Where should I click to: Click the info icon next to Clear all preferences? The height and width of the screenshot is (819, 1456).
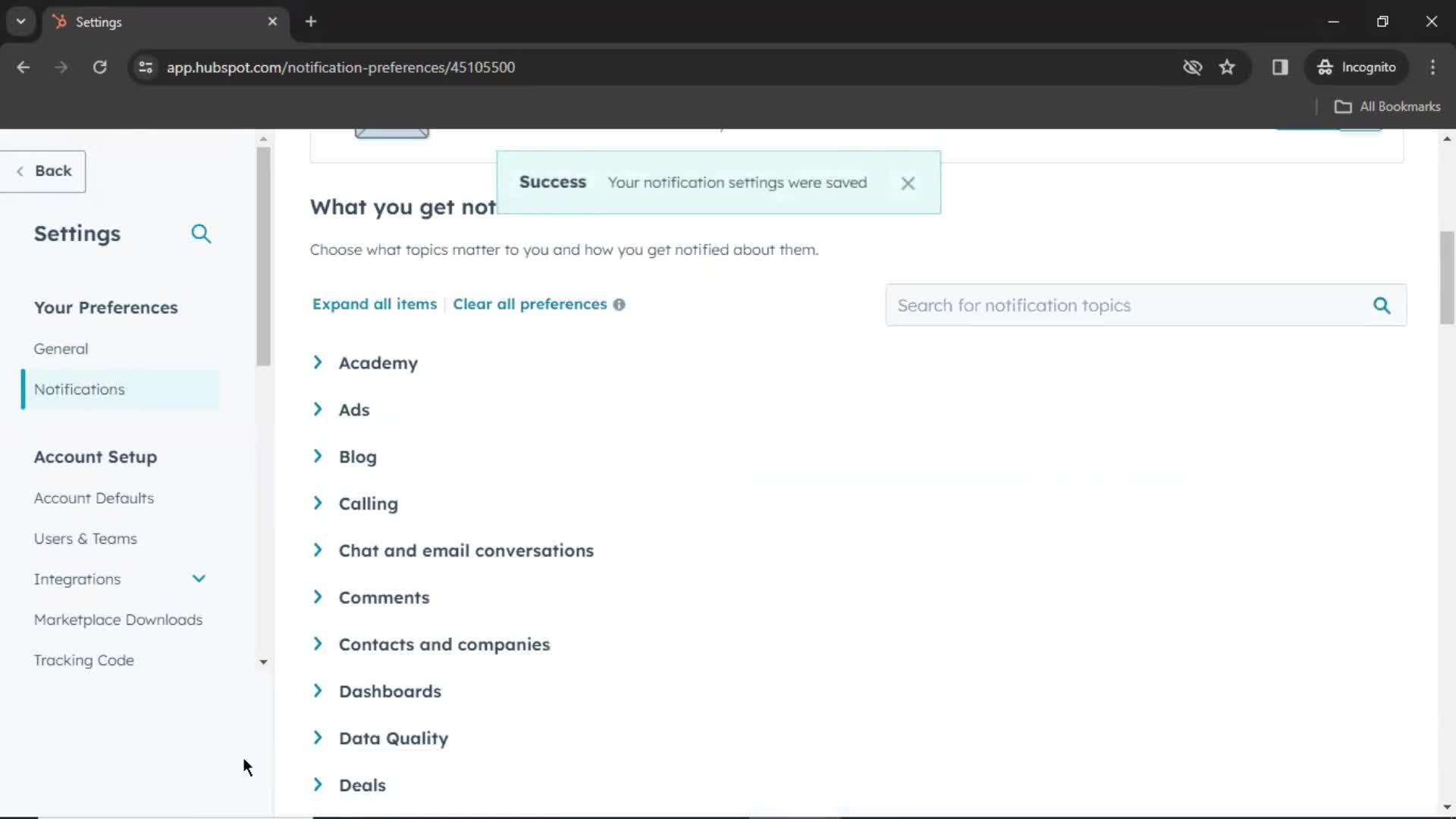[619, 304]
